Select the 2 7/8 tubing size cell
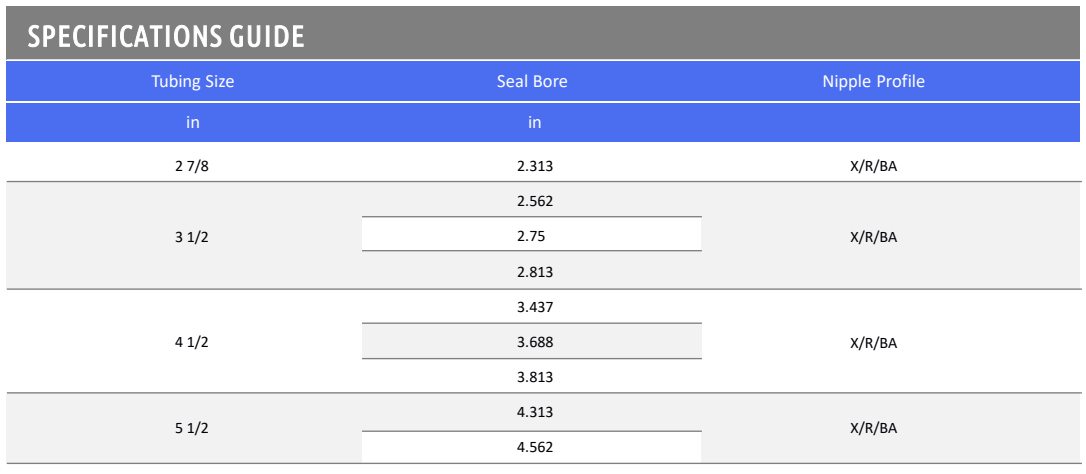The width and height of the screenshot is (1086, 474). pyautogui.click(x=192, y=166)
